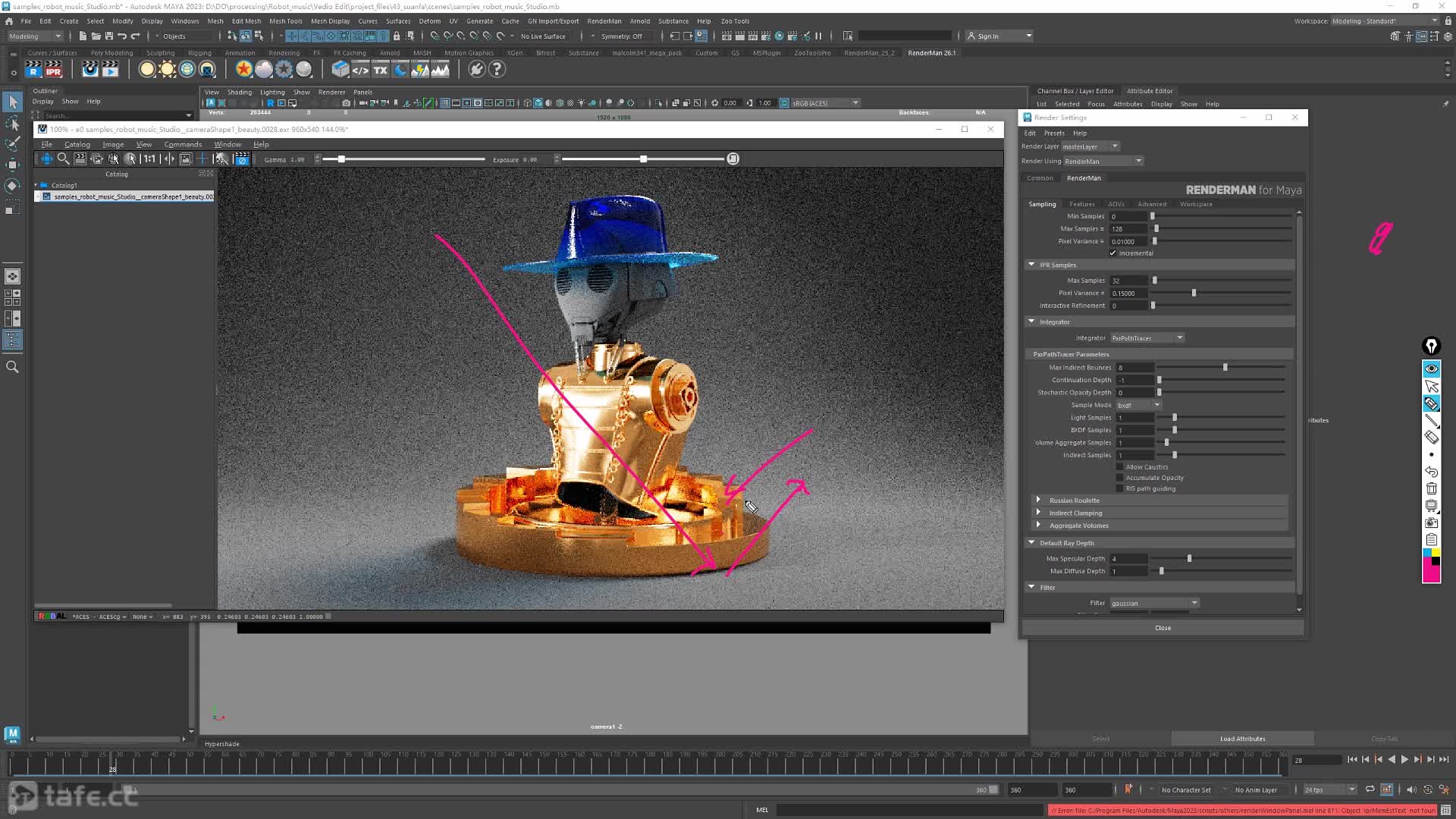This screenshot has height=819, width=1456.
Task: Enable the Allow Caustics checkbox
Action: point(1119,467)
